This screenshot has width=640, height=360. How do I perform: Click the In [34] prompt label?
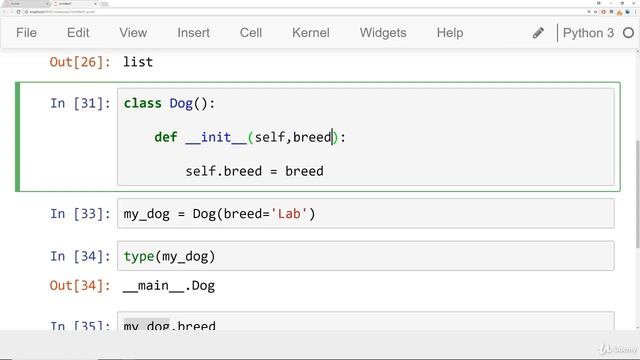(x=80, y=256)
